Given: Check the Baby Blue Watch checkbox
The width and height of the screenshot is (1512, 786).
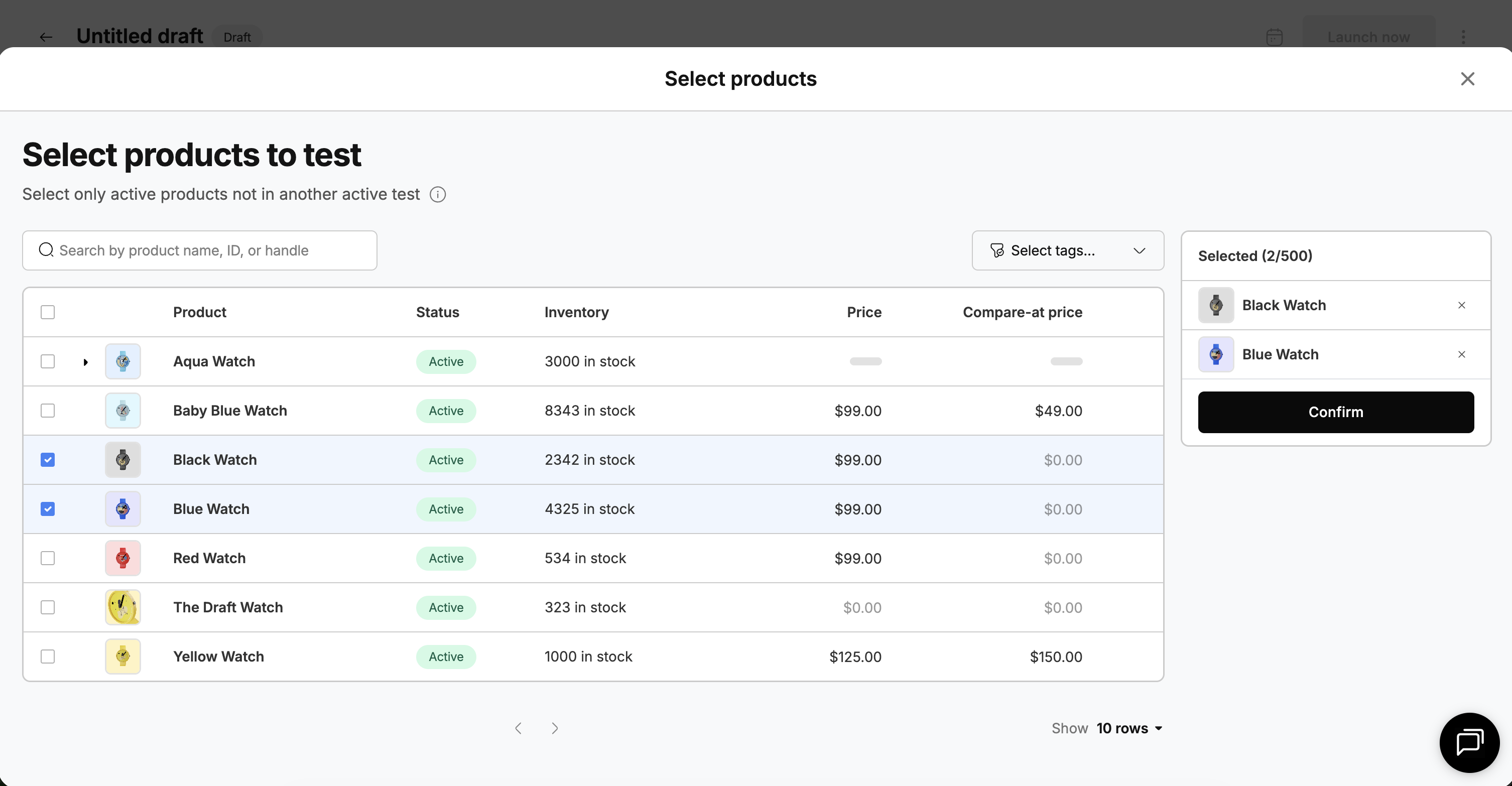Looking at the screenshot, I should pyautogui.click(x=48, y=411).
